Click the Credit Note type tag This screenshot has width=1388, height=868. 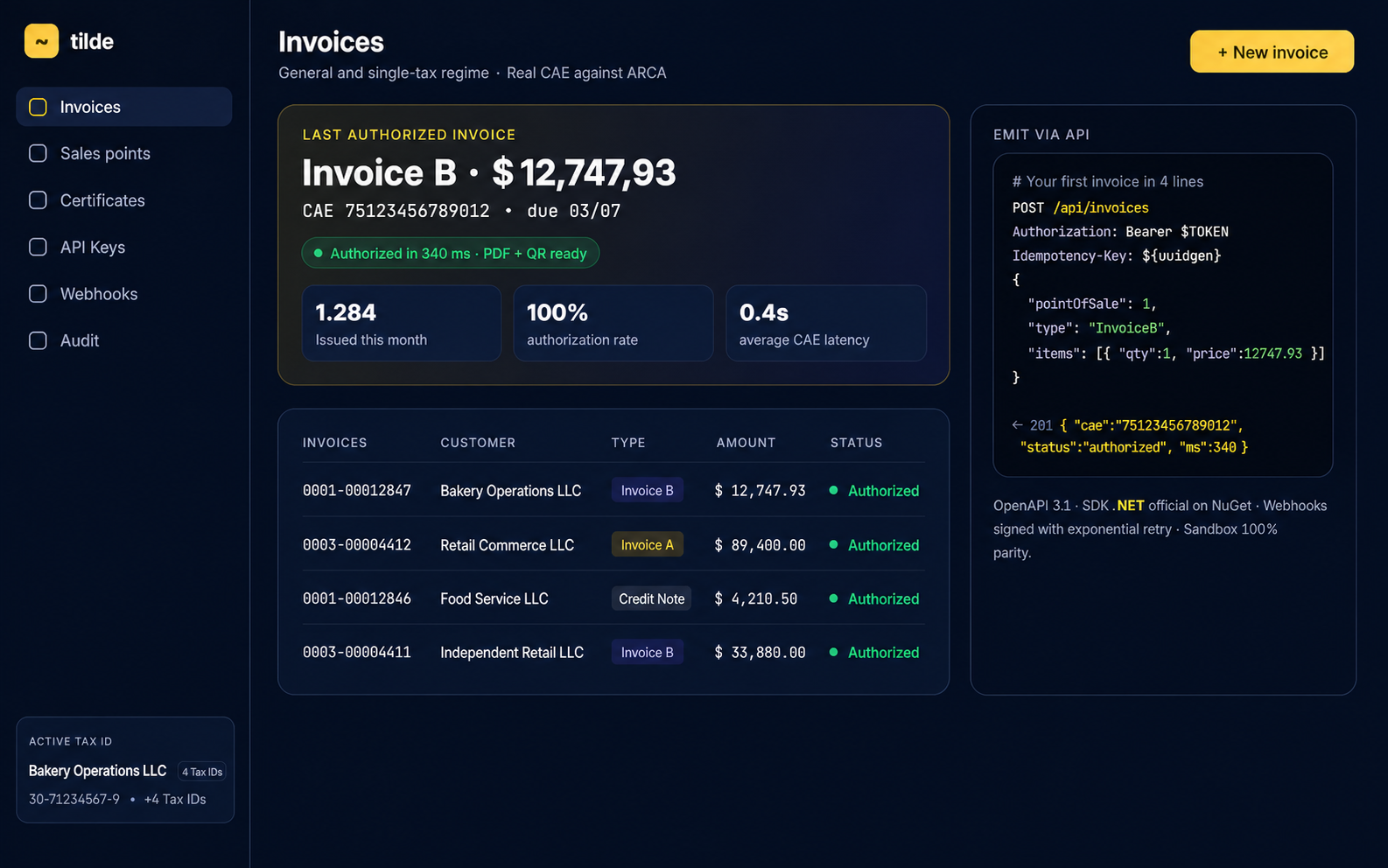coord(652,598)
